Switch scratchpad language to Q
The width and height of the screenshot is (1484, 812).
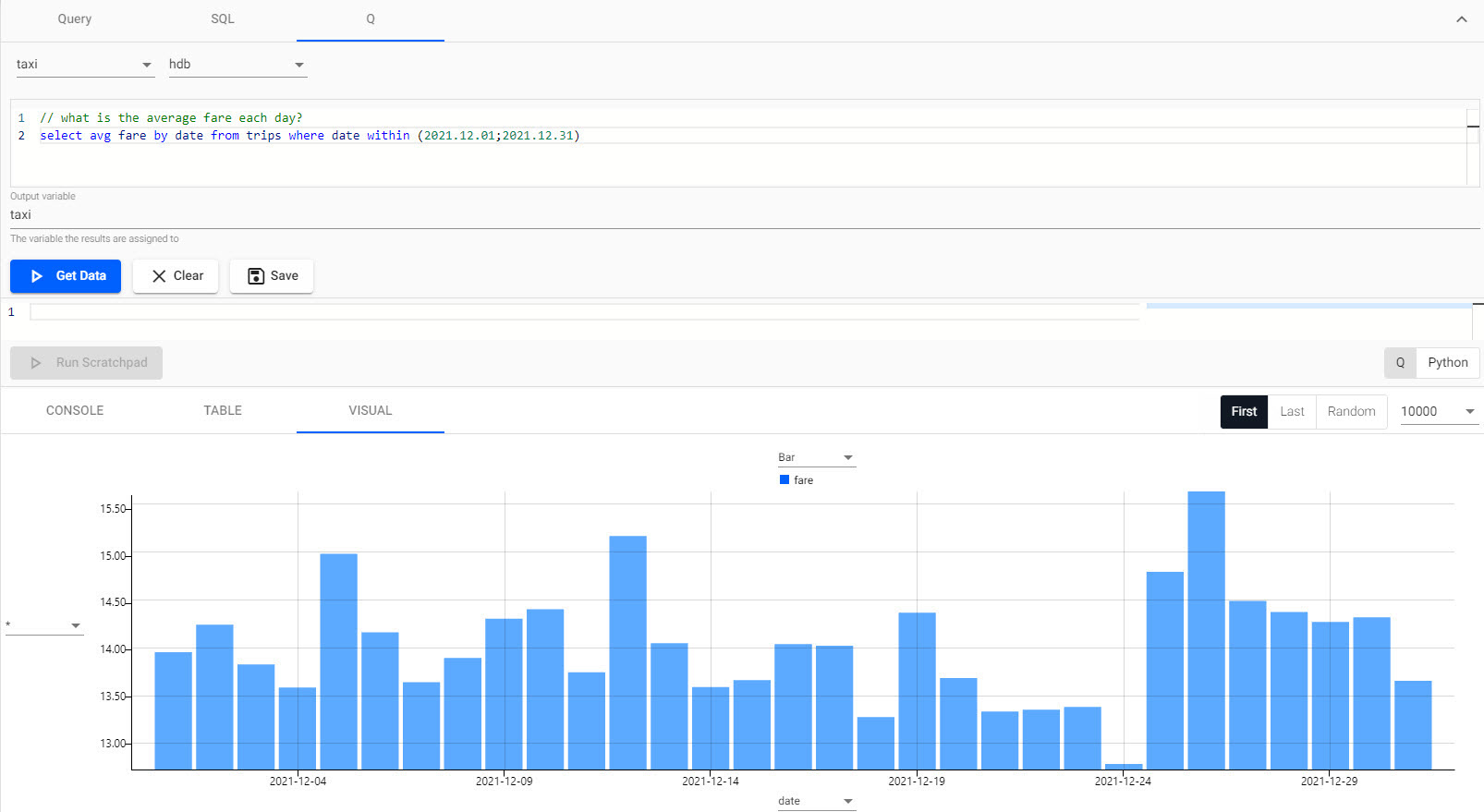tap(1400, 363)
